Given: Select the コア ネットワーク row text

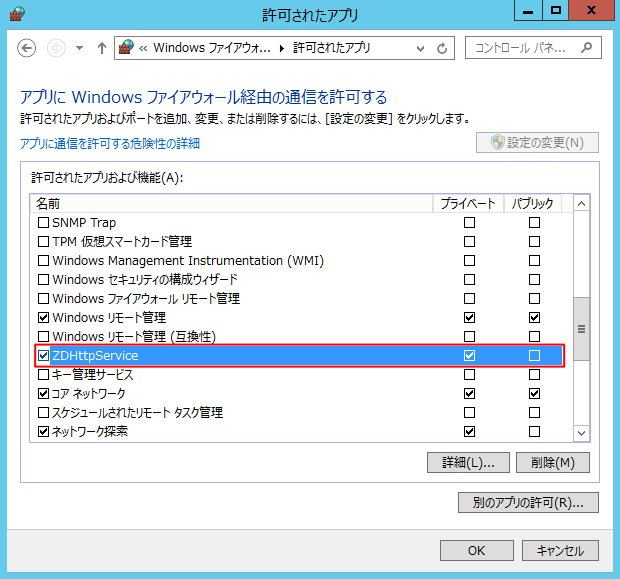Looking at the screenshot, I should point(89,394).
